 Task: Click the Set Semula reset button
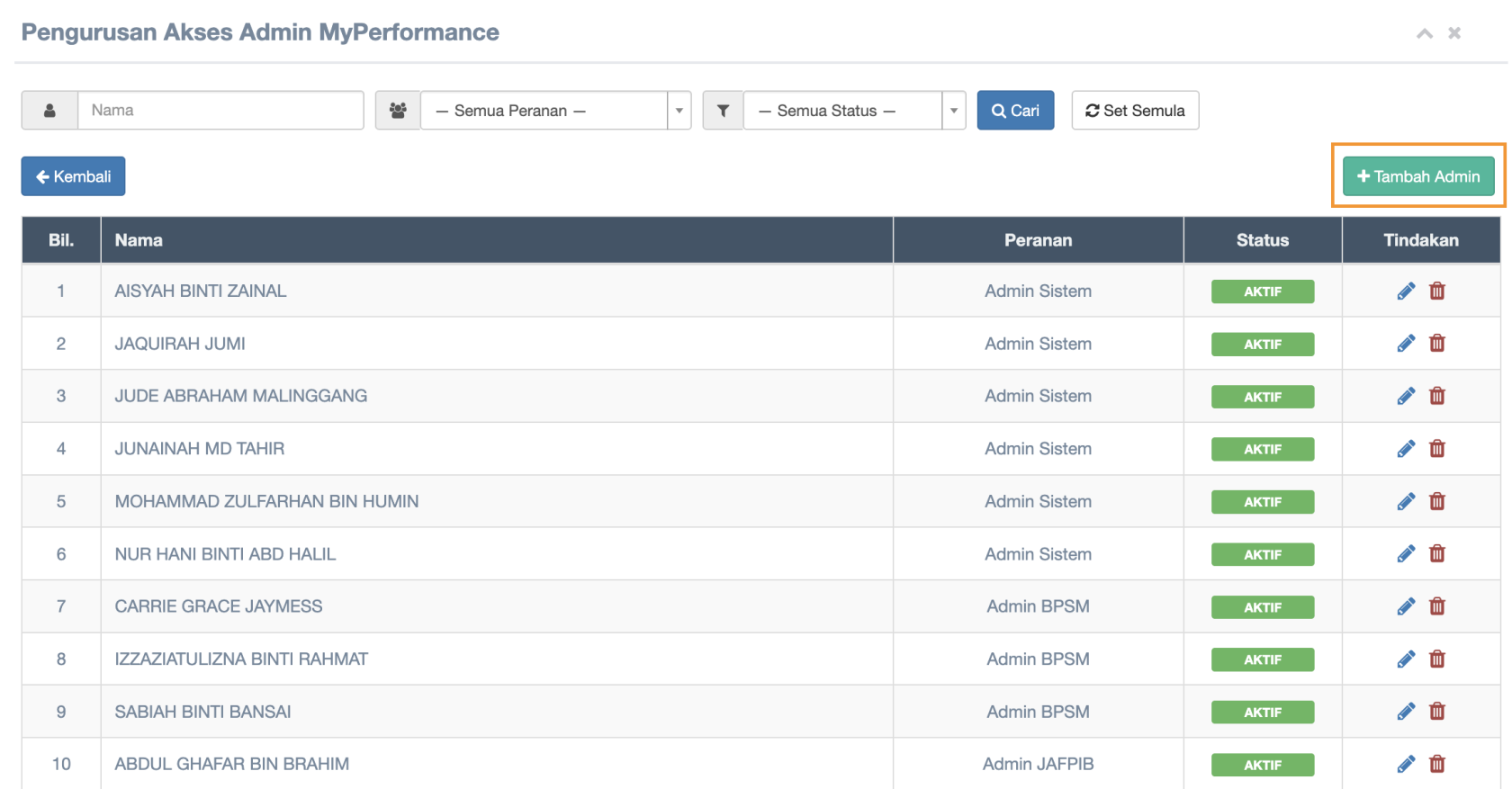pos(1135,111)
